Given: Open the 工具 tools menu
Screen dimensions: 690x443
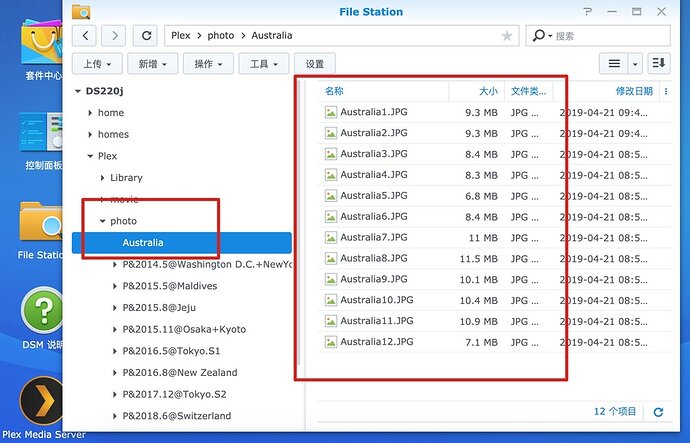Looking at the screenshot, I should (263, 64).
